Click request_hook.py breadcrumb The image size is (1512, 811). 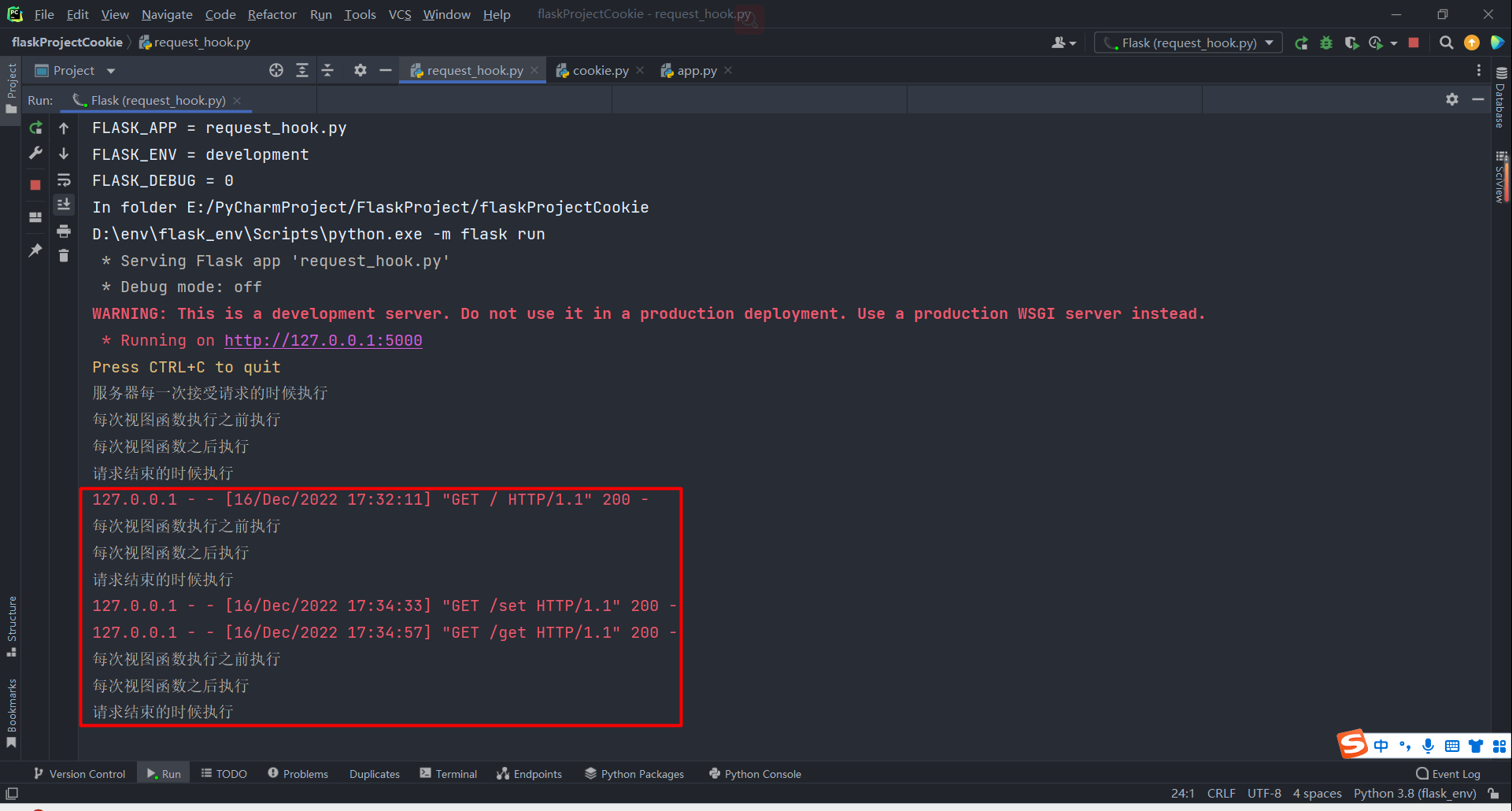click(195, 43)
